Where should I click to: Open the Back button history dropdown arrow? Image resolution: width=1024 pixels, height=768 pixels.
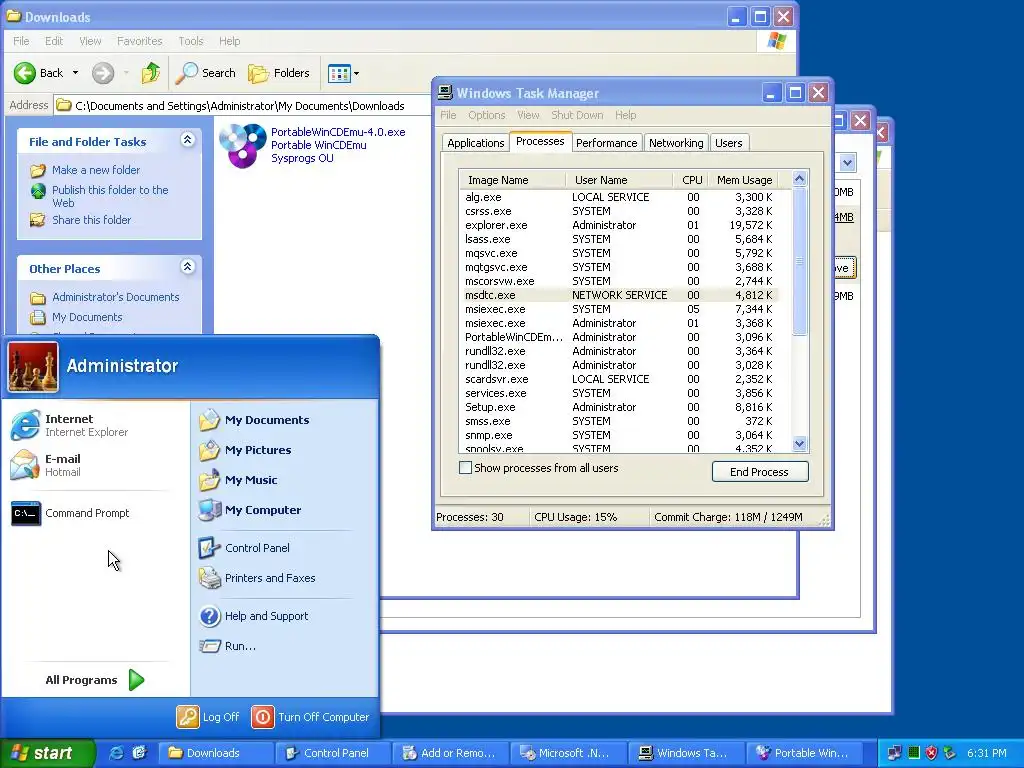point(75,73)
